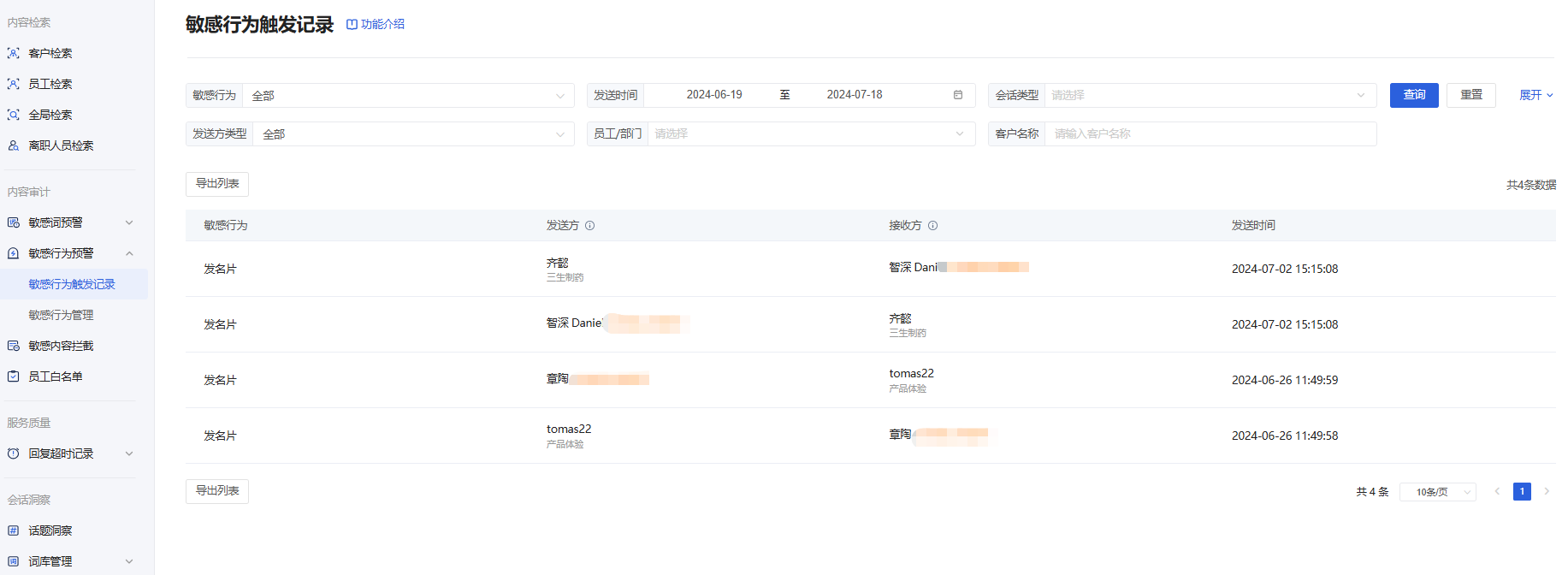Open 客户检索 menu item
This screenshot has width=1568, height=575.
(50, 53)
